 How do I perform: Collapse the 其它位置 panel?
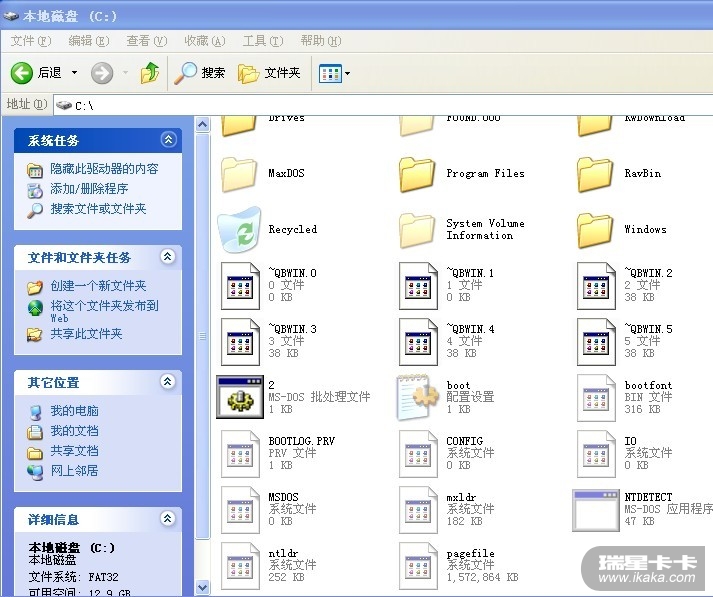pos(168,381)
